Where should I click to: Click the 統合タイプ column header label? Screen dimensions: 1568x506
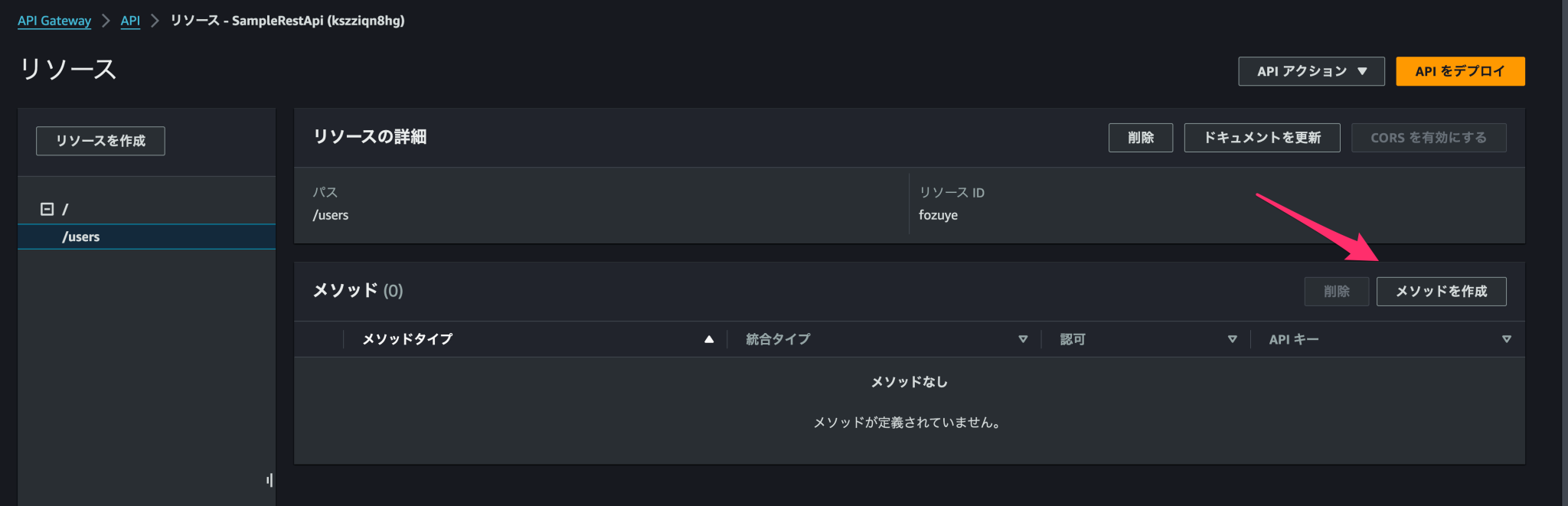pyautogui.click(x=778, y=339)
